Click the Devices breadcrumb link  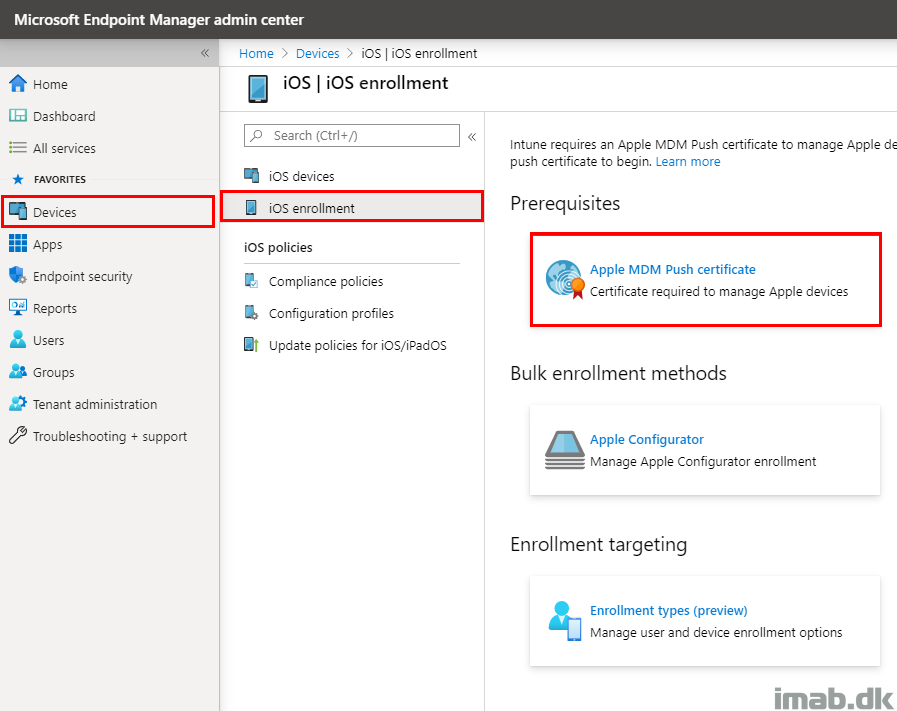pyautogui.click(x=317, y=53)
